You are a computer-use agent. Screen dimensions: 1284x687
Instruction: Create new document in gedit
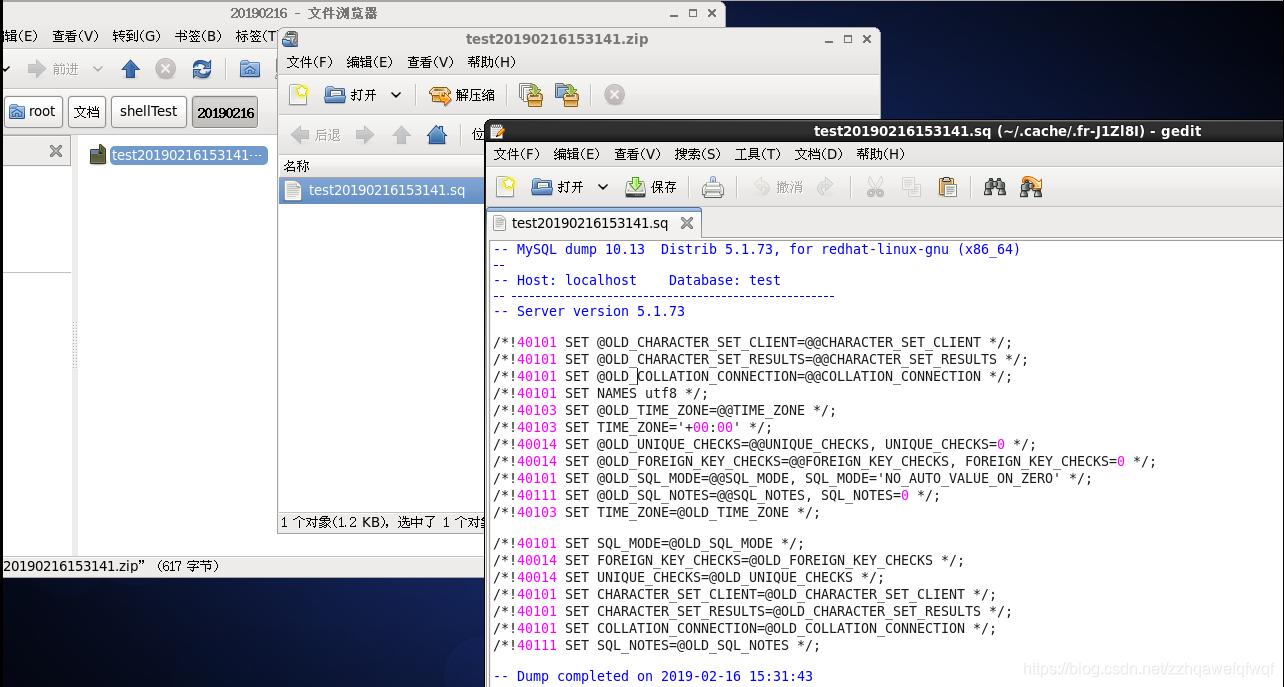[507, 186]
